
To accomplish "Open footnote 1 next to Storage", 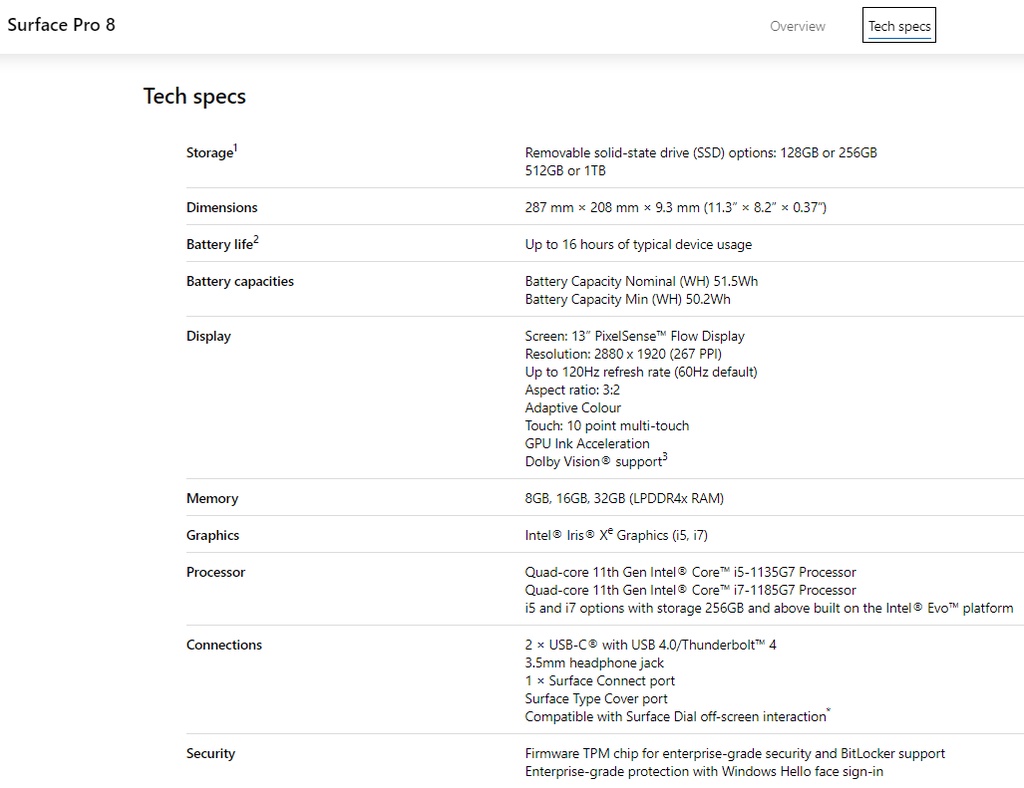I will pyautogui.click(x=235, y=148).
